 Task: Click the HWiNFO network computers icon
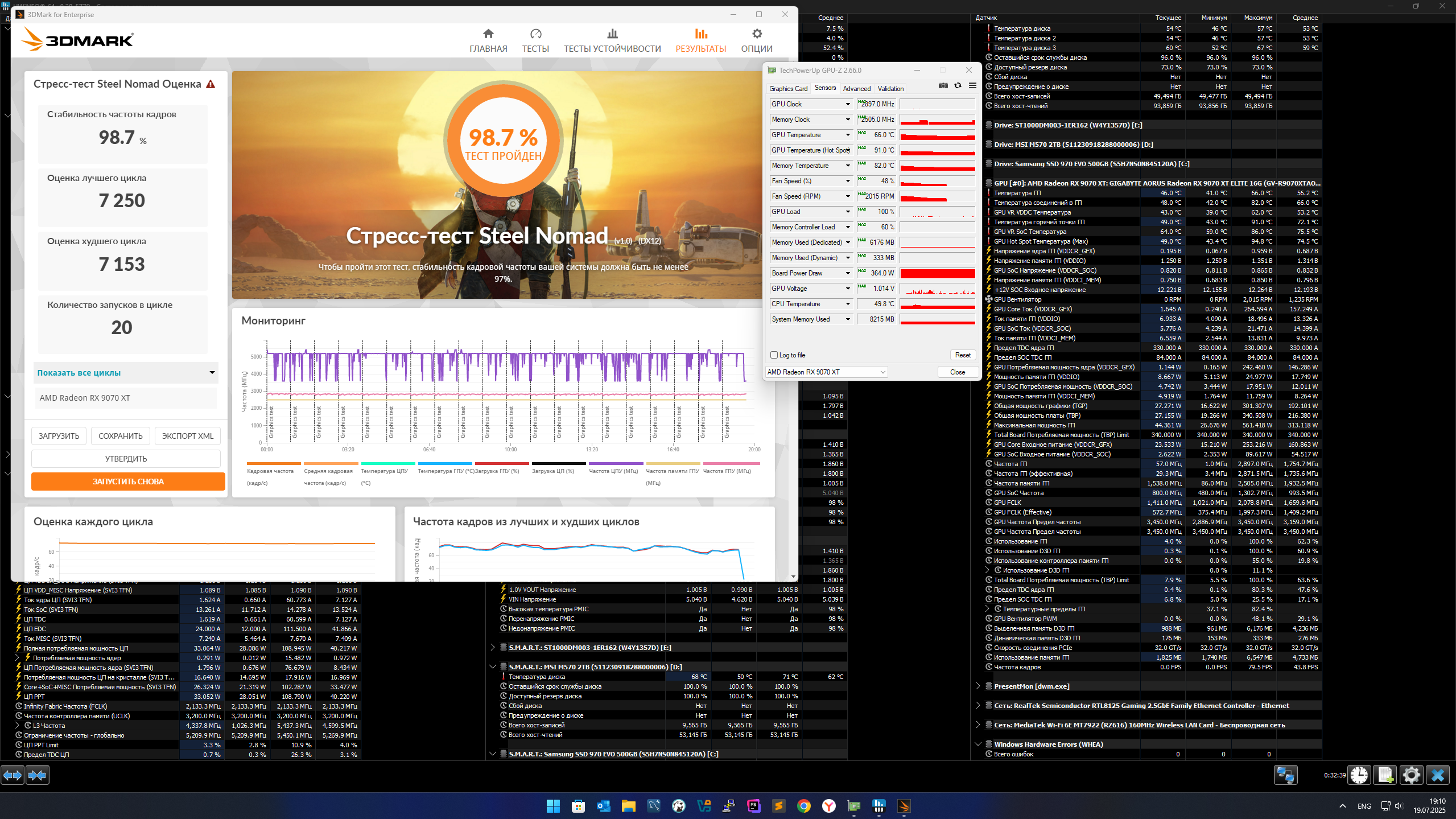coord(1285,775)
